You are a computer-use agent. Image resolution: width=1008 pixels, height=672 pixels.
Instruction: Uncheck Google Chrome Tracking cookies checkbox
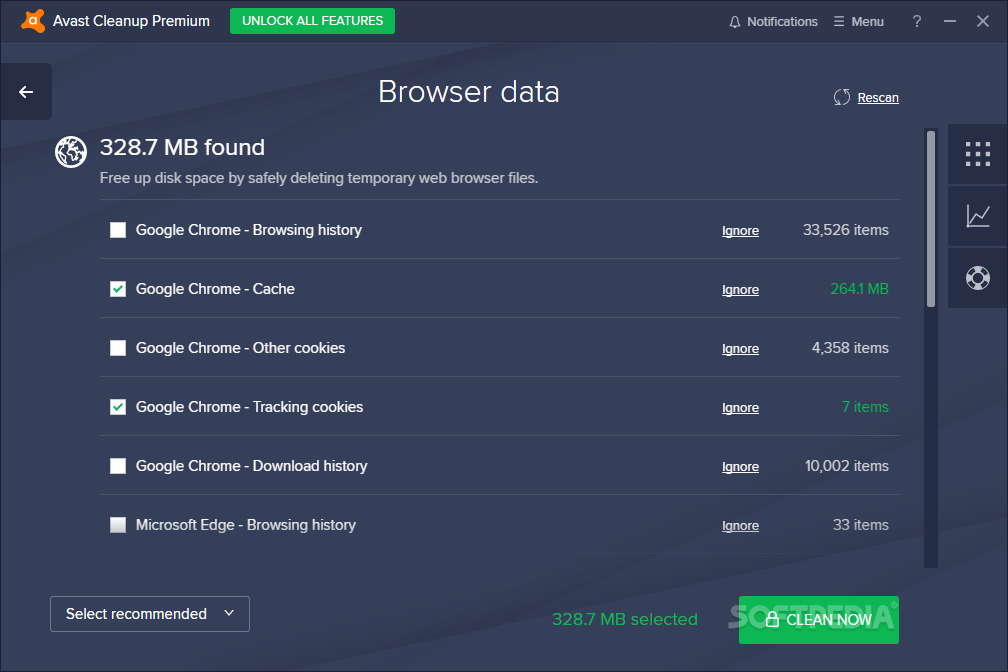(x=118, y=407)
